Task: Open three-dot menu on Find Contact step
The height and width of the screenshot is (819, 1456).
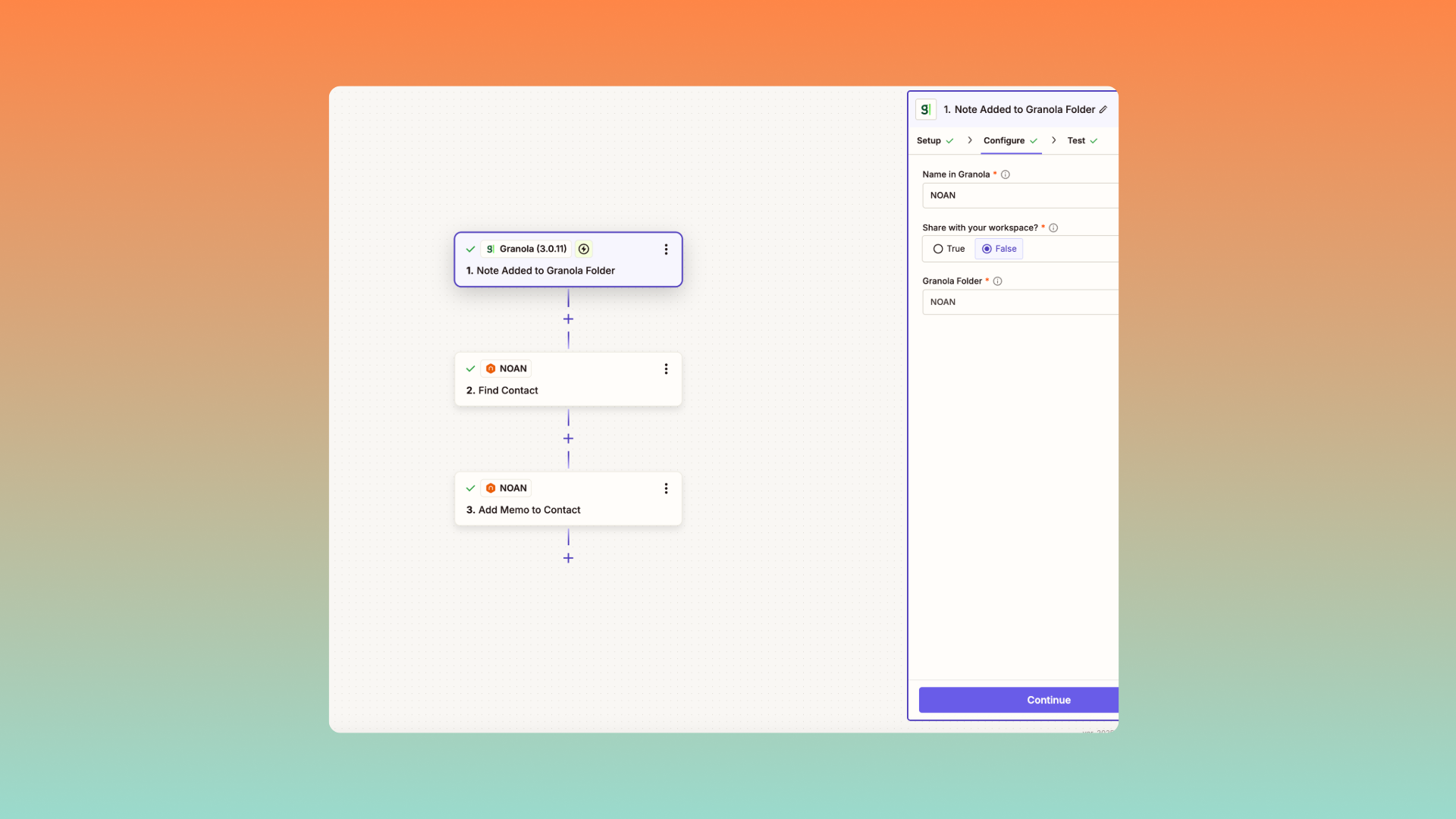Action: coord(666,369)
